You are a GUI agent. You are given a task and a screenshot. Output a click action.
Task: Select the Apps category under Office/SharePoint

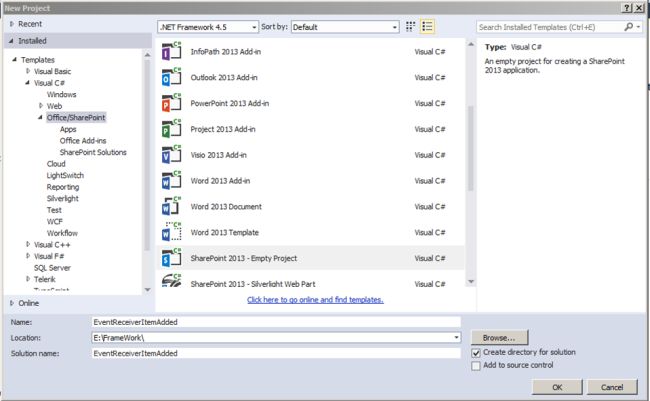[68, 129]
